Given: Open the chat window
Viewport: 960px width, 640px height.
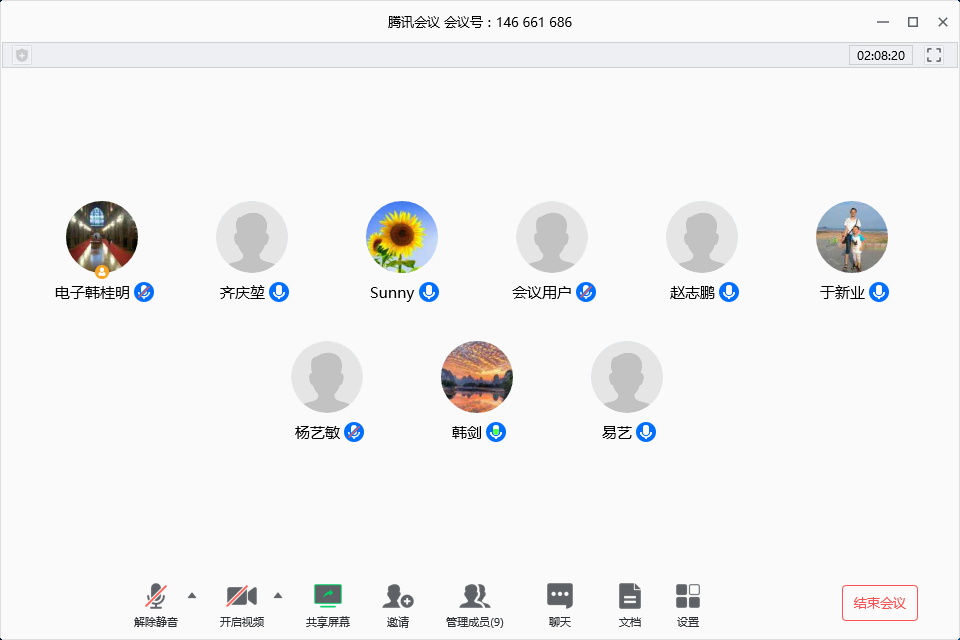Looking at the screenshot, I should (560, 597).
